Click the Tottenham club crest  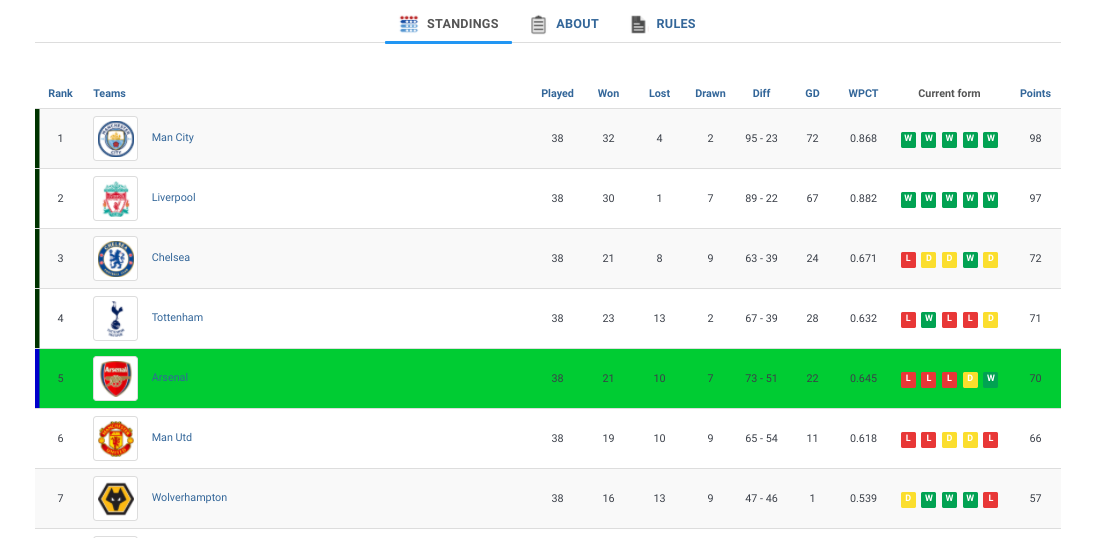(x=115, y=318)
